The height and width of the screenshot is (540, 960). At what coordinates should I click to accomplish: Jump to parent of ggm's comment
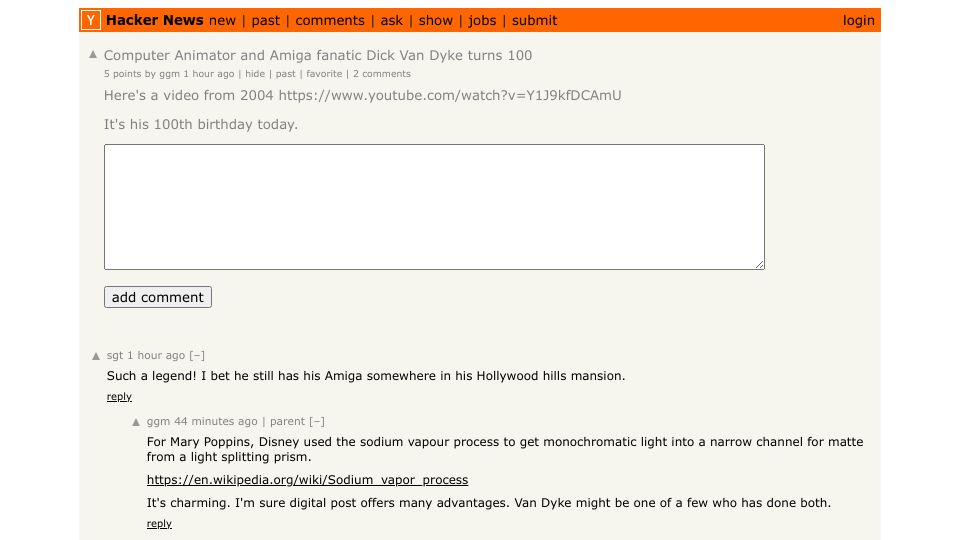coord(287,421)
